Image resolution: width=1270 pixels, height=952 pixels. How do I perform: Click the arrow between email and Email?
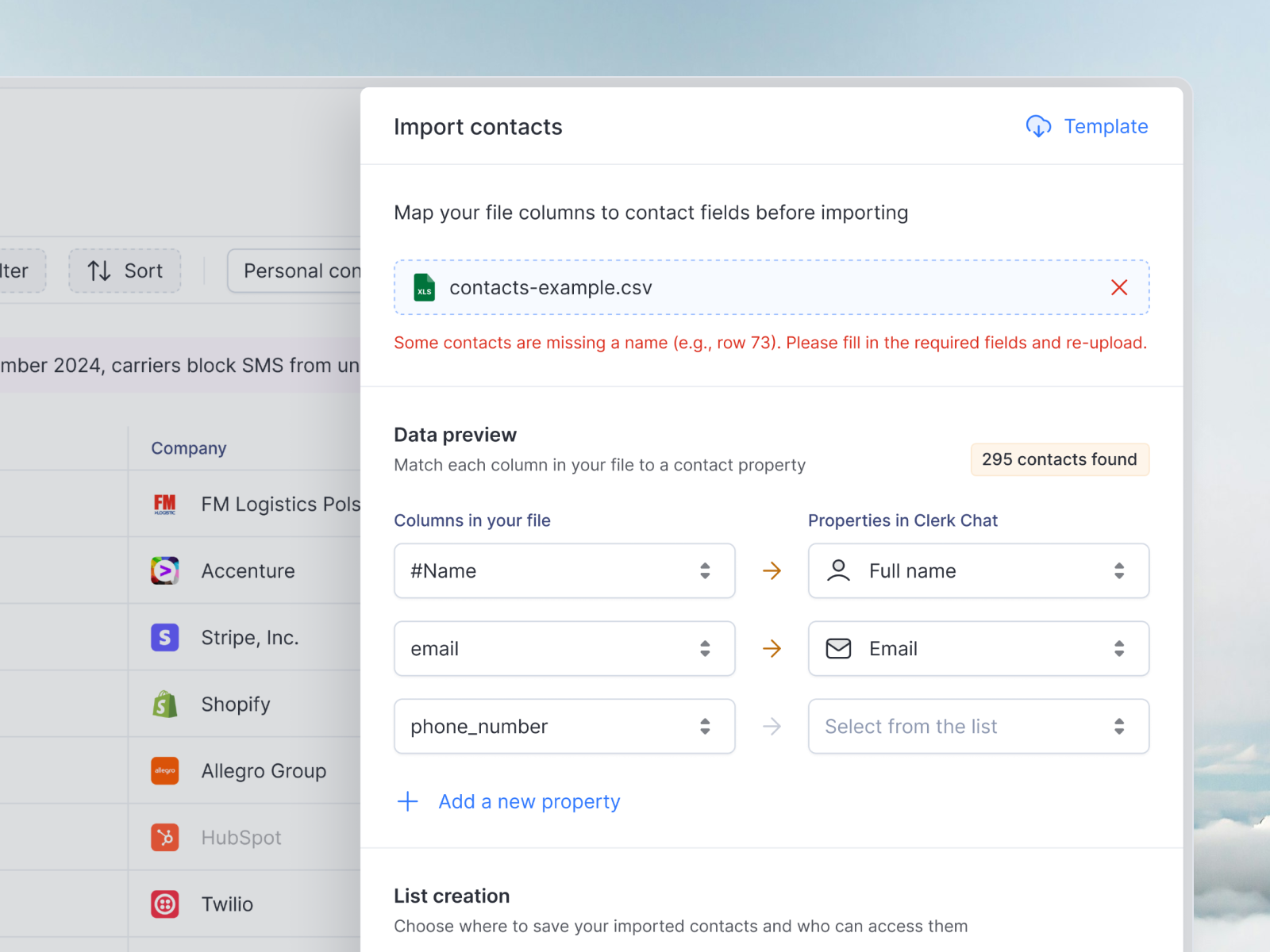point(772,648)
